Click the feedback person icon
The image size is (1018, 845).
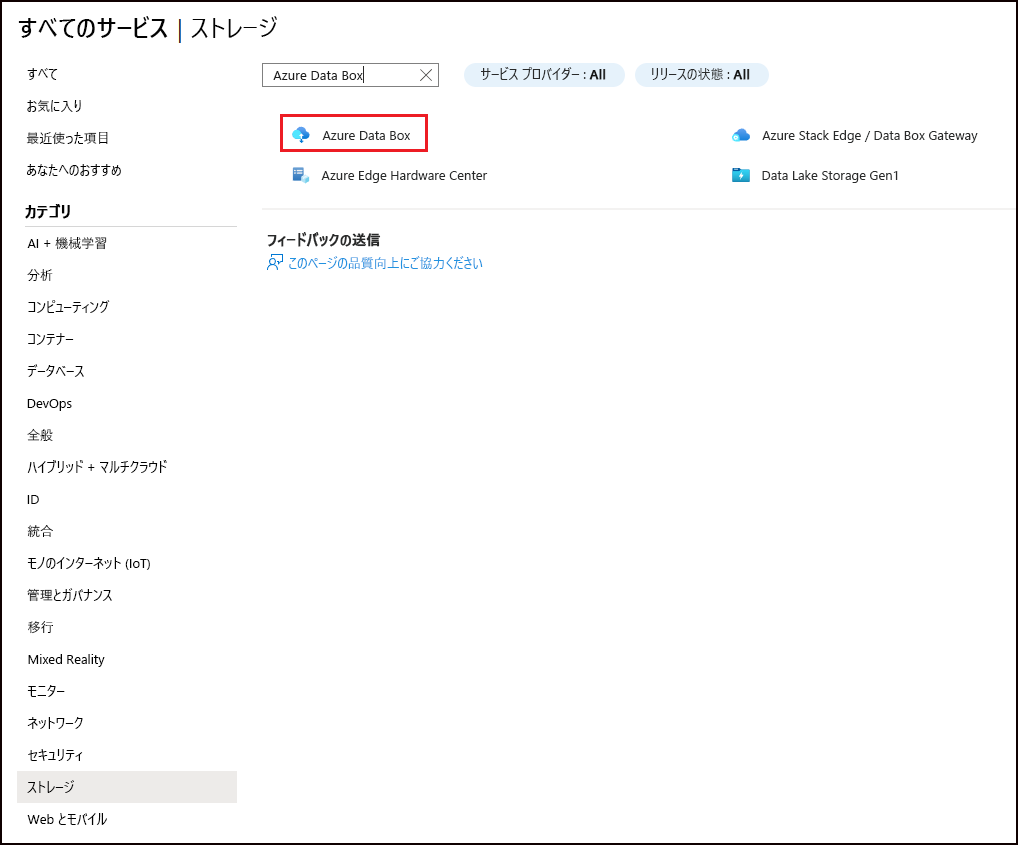tap(275, 263)
